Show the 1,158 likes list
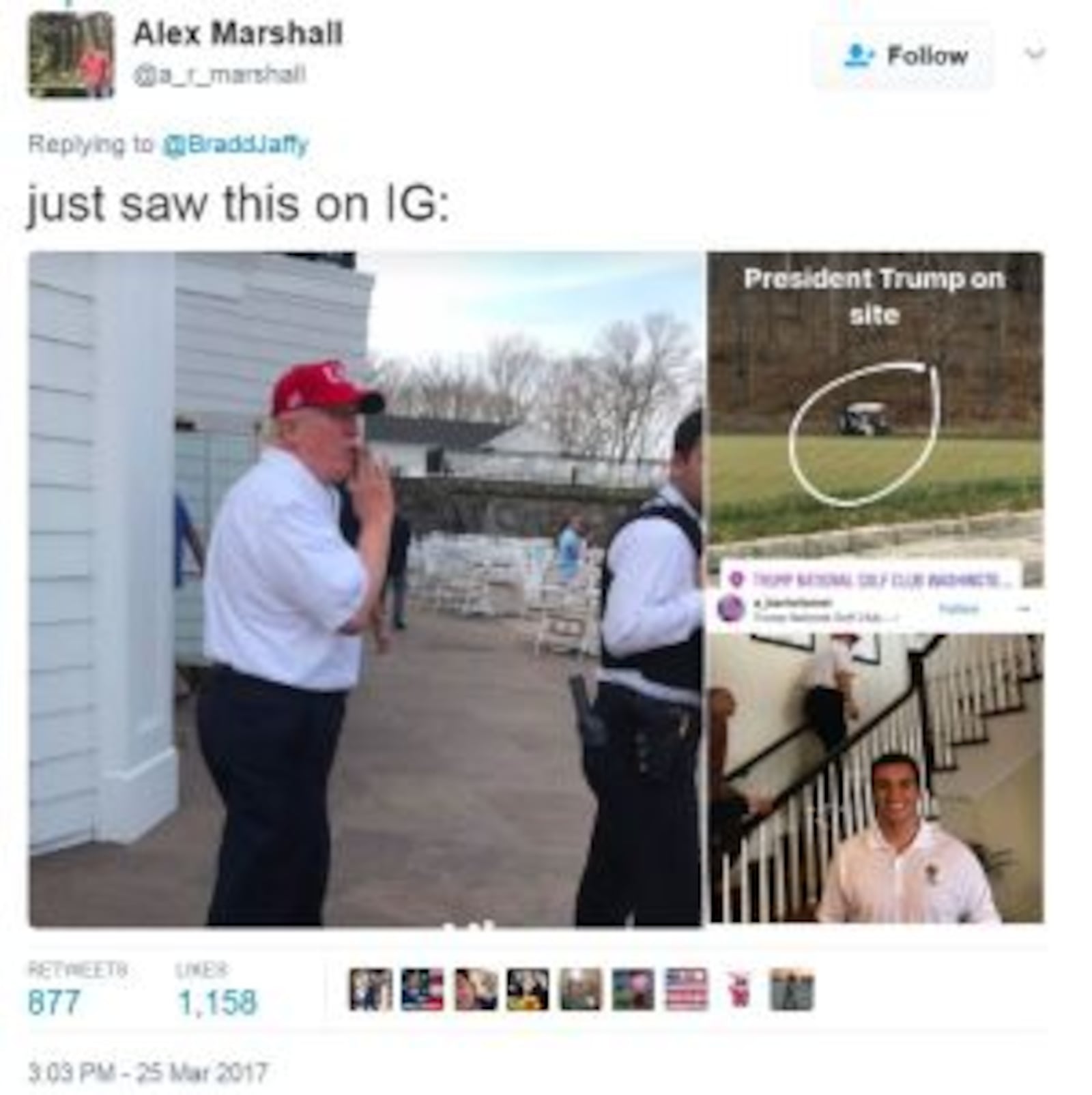The width and height of the screenshot is (1092, 1095). [x=217, y=990]
